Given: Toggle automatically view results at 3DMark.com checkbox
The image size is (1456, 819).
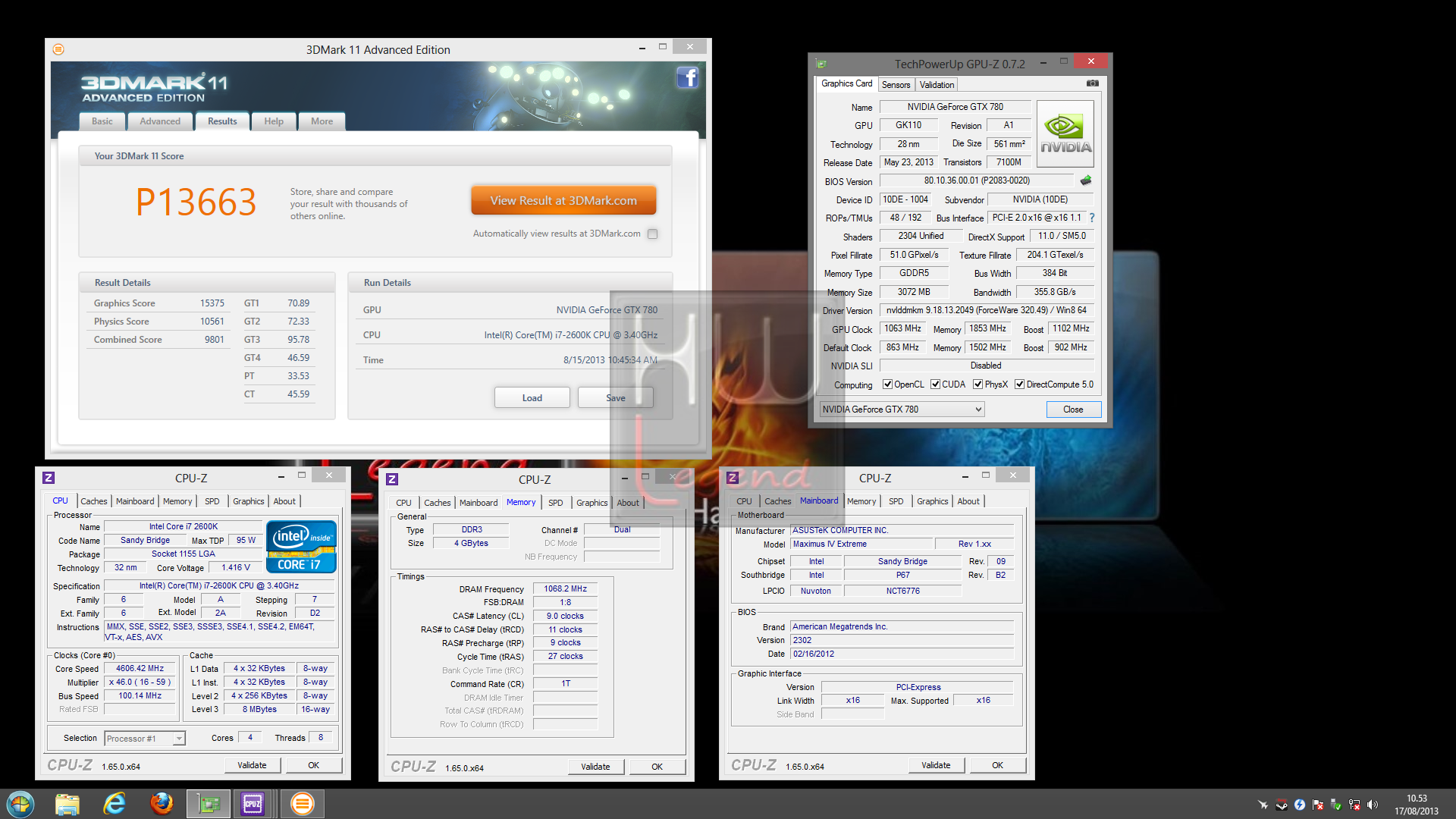Looking at the screenshot, I should coord(652,234).
